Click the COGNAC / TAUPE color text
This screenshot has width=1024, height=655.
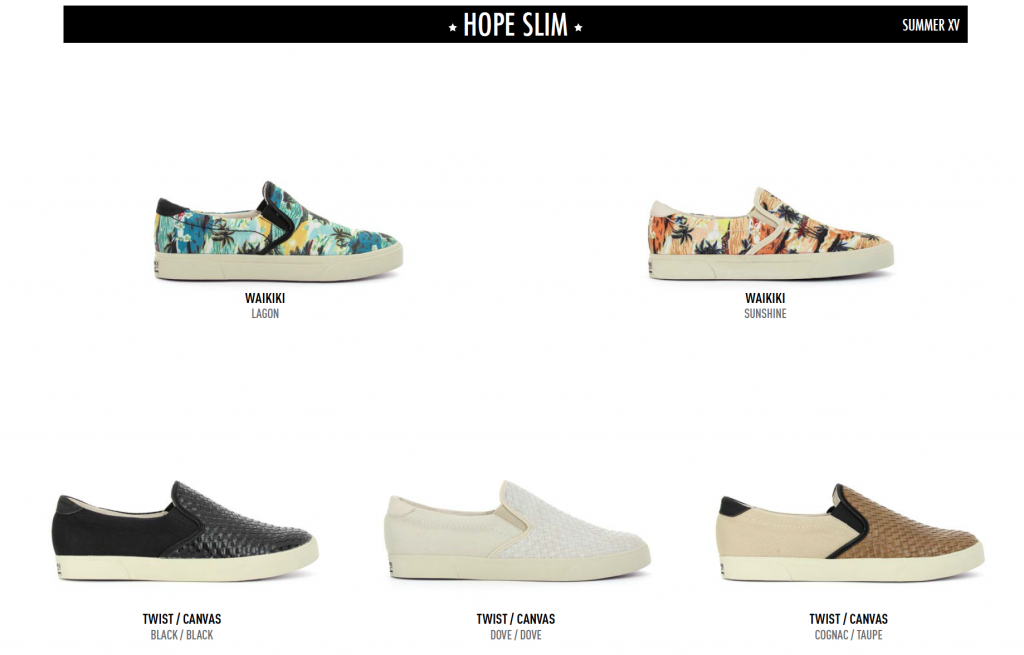coord(848,635)
